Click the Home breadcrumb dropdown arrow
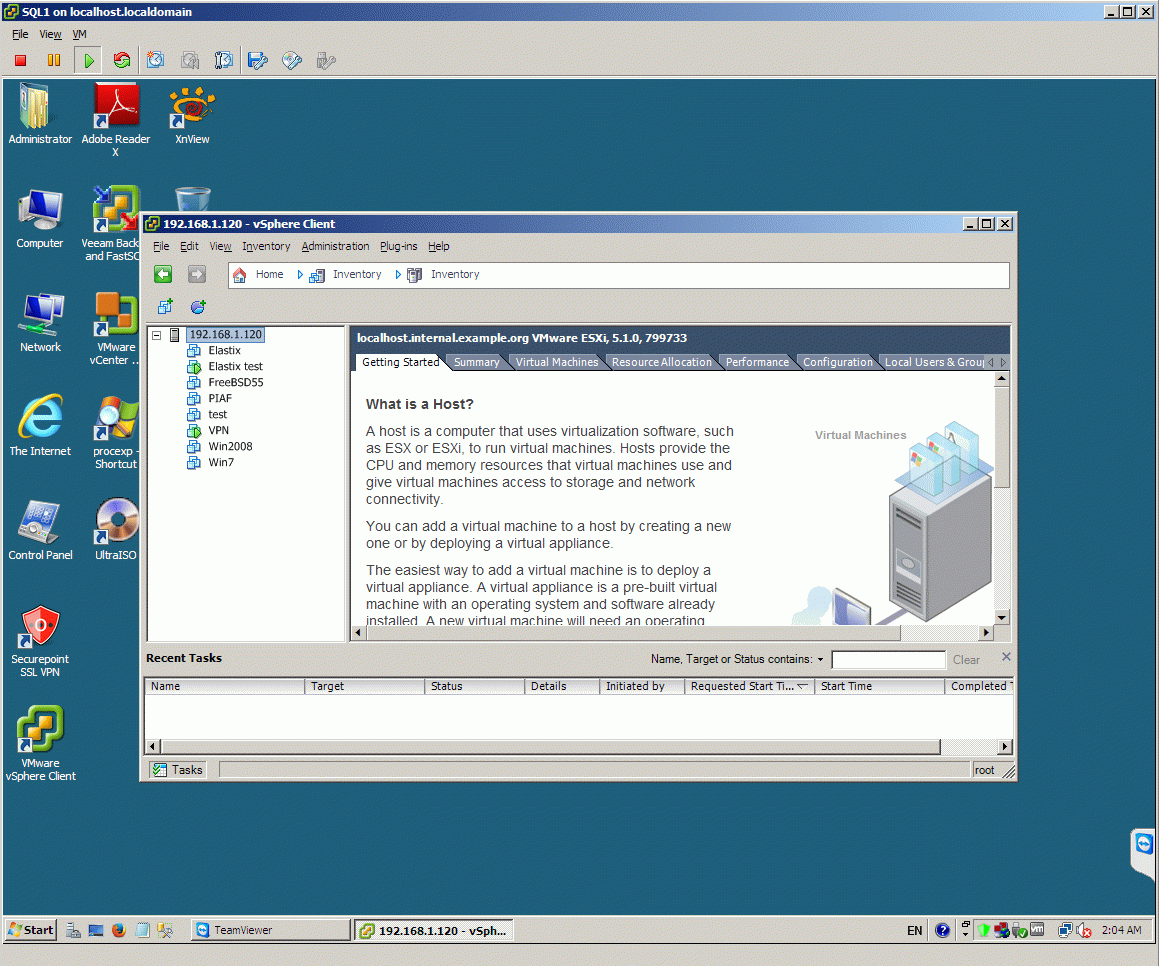The image size is (1159, 966). pos(300,274)
